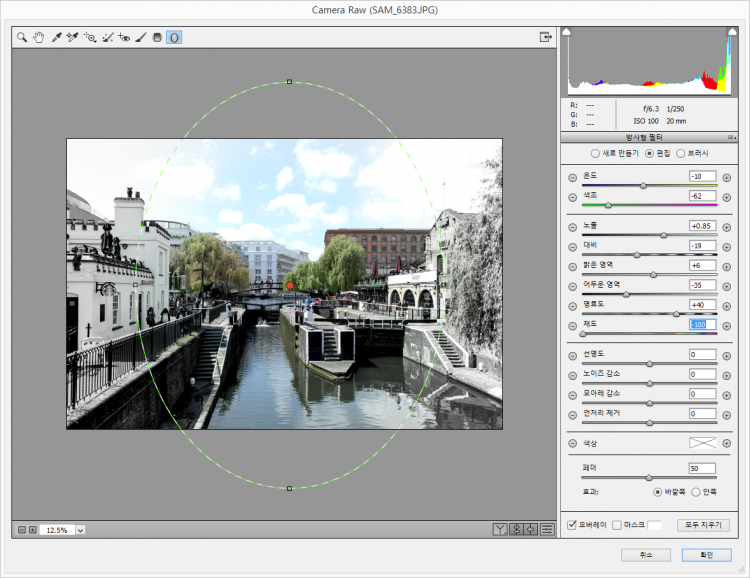Open the 방사형 필터 panel menu
The image size is (750, 578).
coord(732,137)
